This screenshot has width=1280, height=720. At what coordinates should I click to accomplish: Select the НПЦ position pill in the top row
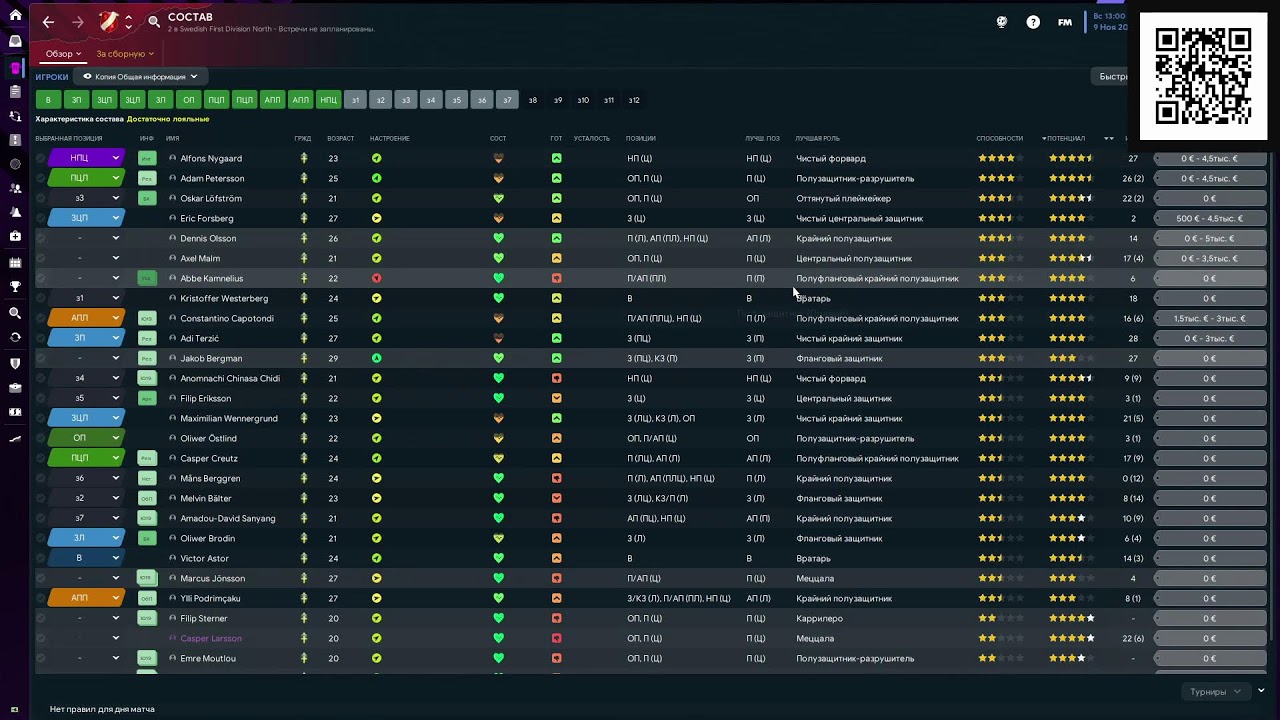[328, 100]
